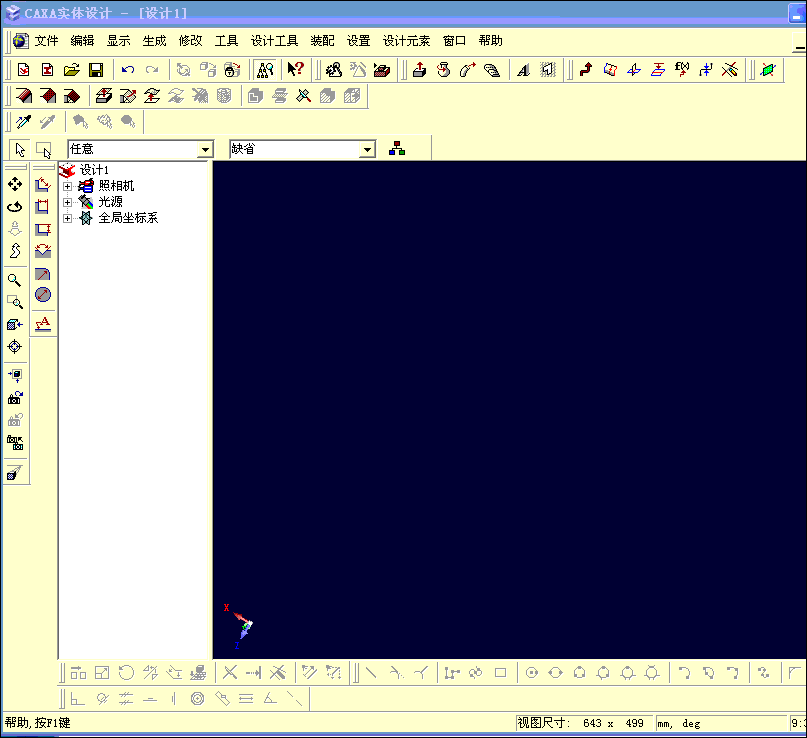Open the 设计工具 menu

coord(274,41)
